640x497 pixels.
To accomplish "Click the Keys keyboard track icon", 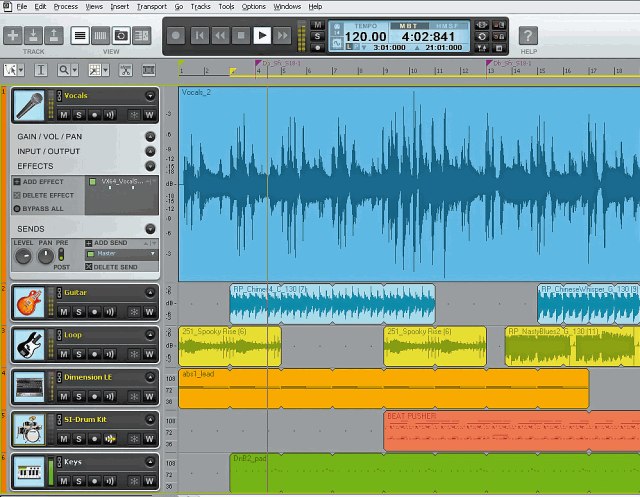I will click(x=29, y=472).
